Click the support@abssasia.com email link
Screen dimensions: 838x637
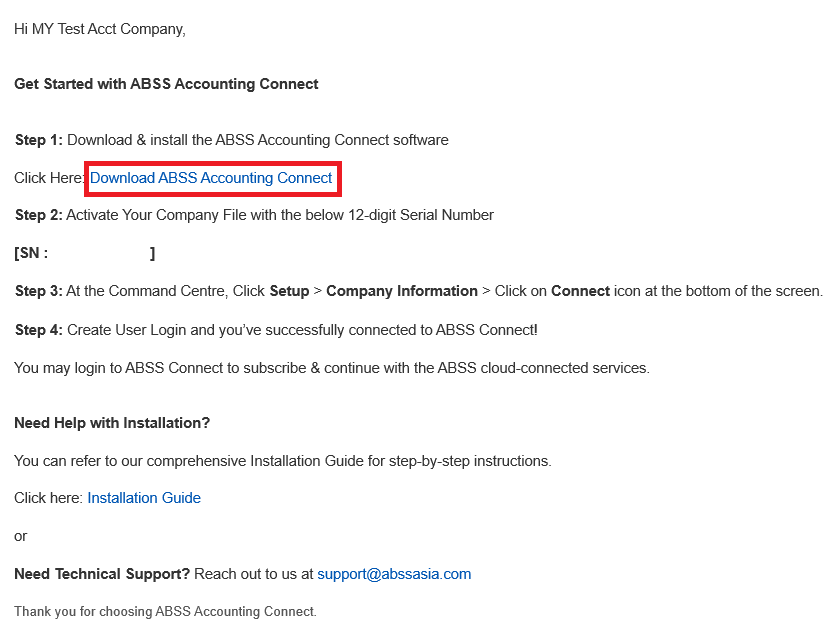tap(394, 574)
